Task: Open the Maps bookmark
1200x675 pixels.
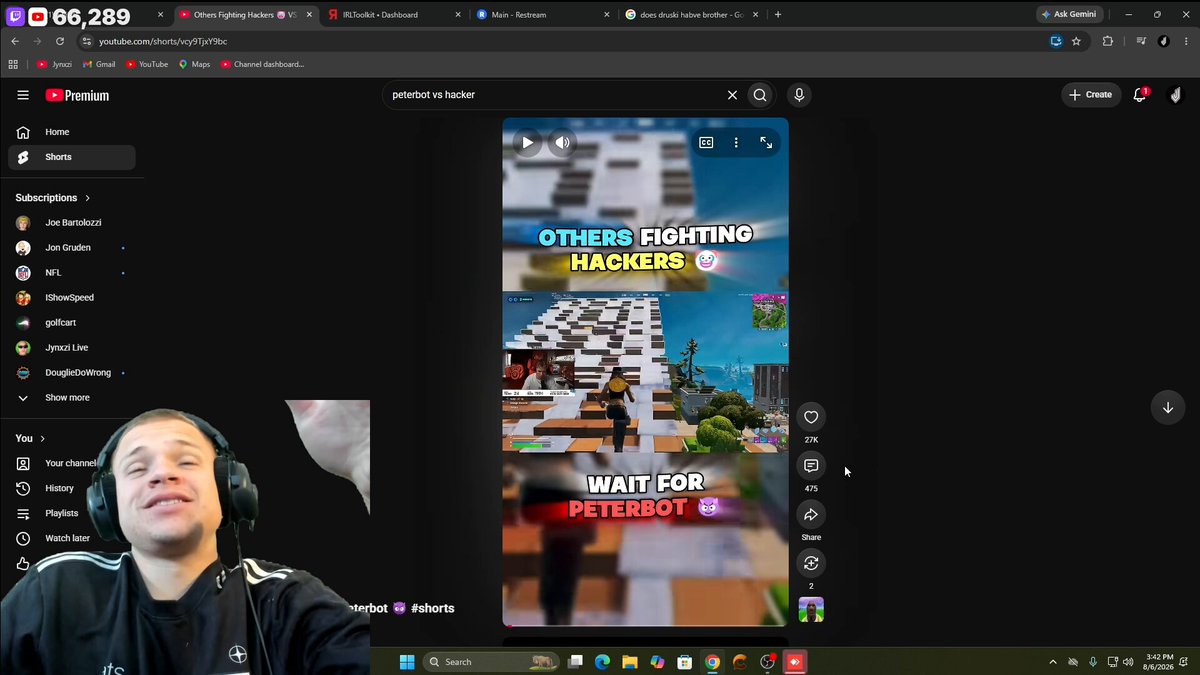Action: [194, 64]
